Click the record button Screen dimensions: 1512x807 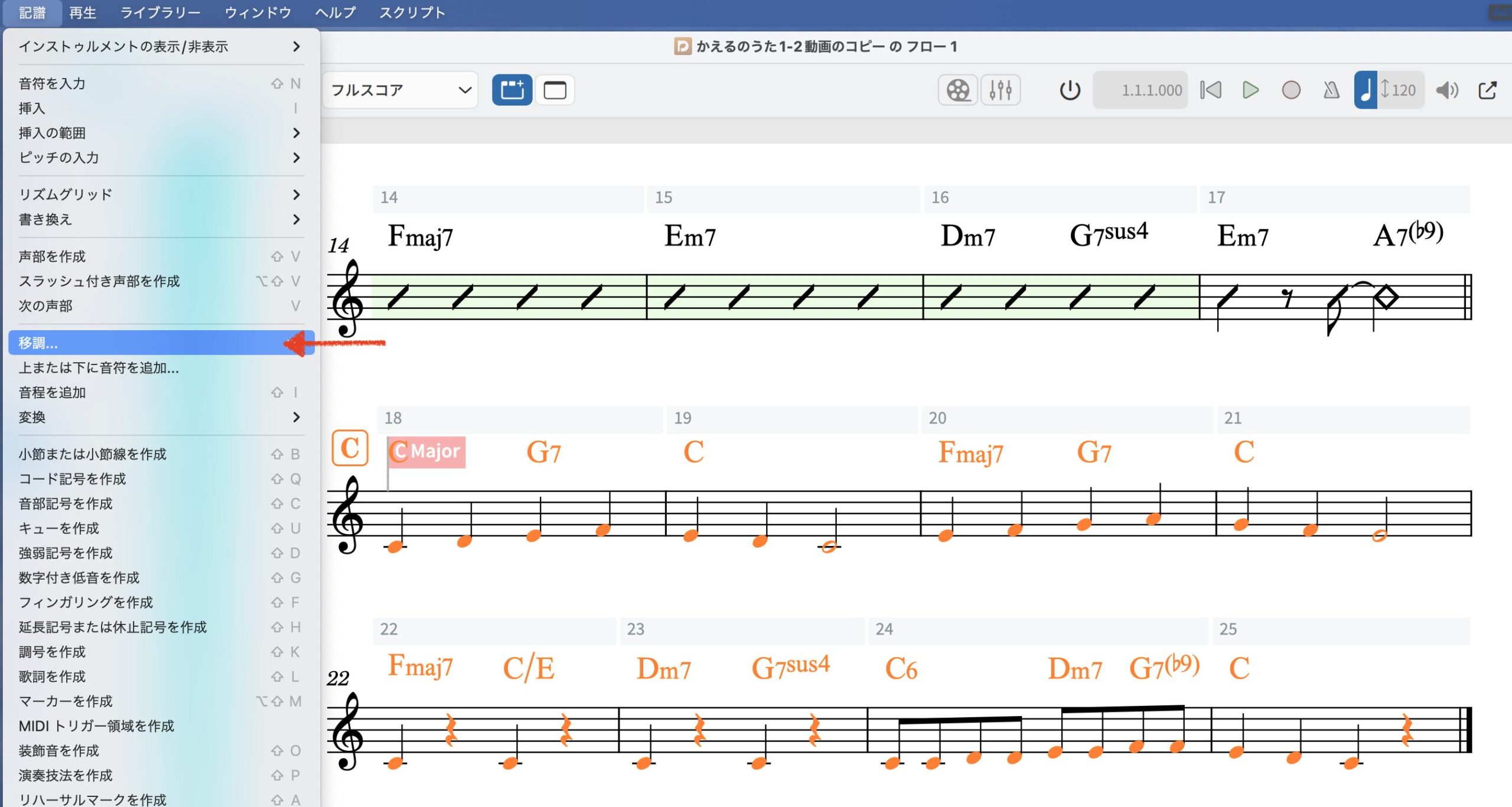point(1291,90)
